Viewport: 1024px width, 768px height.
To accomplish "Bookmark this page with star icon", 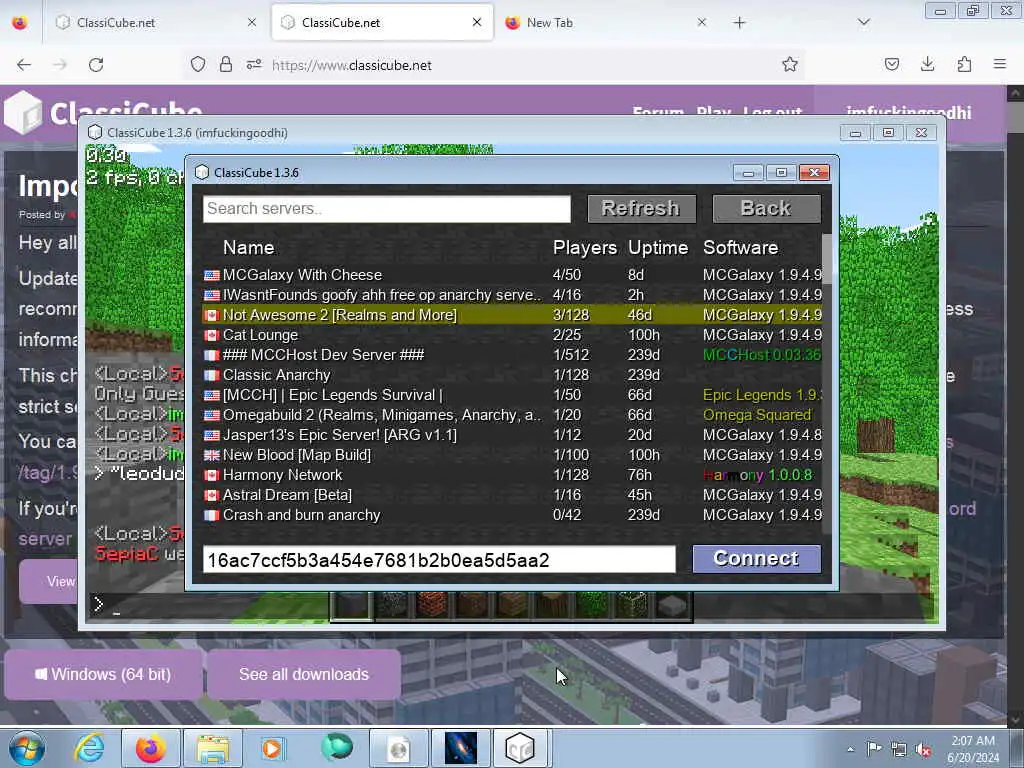I will point(790,64).
